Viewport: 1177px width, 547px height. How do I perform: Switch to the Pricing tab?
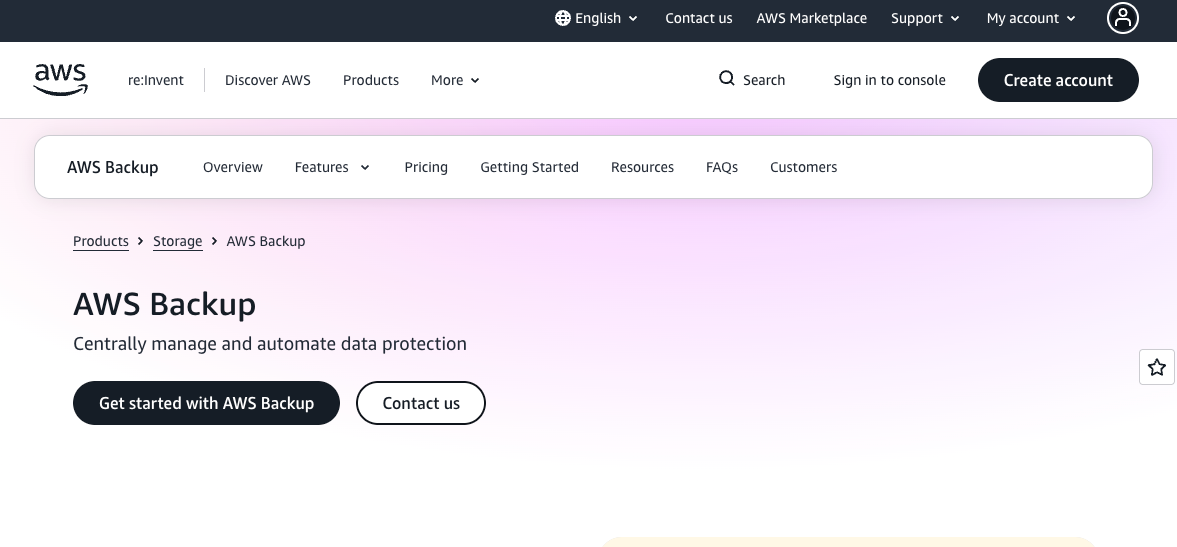click(x=426, y=167)
